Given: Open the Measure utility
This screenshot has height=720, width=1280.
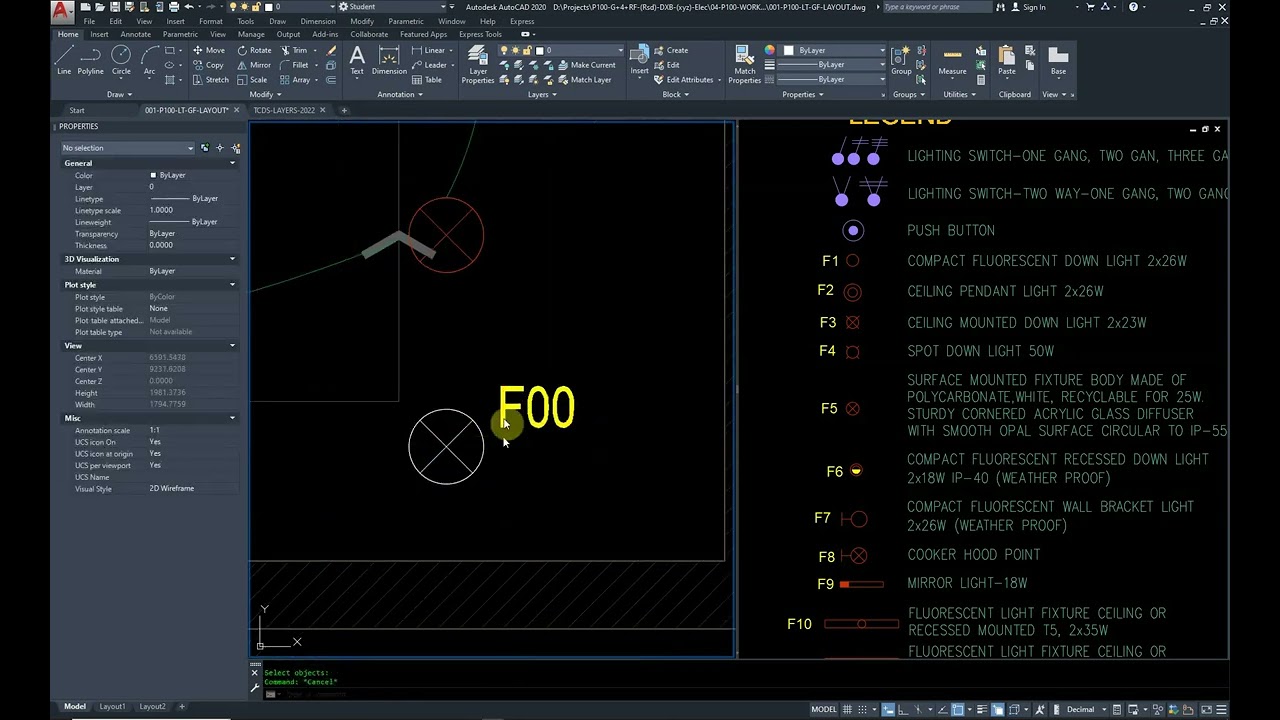Looking at the screenshot, I should coord(952,60).
